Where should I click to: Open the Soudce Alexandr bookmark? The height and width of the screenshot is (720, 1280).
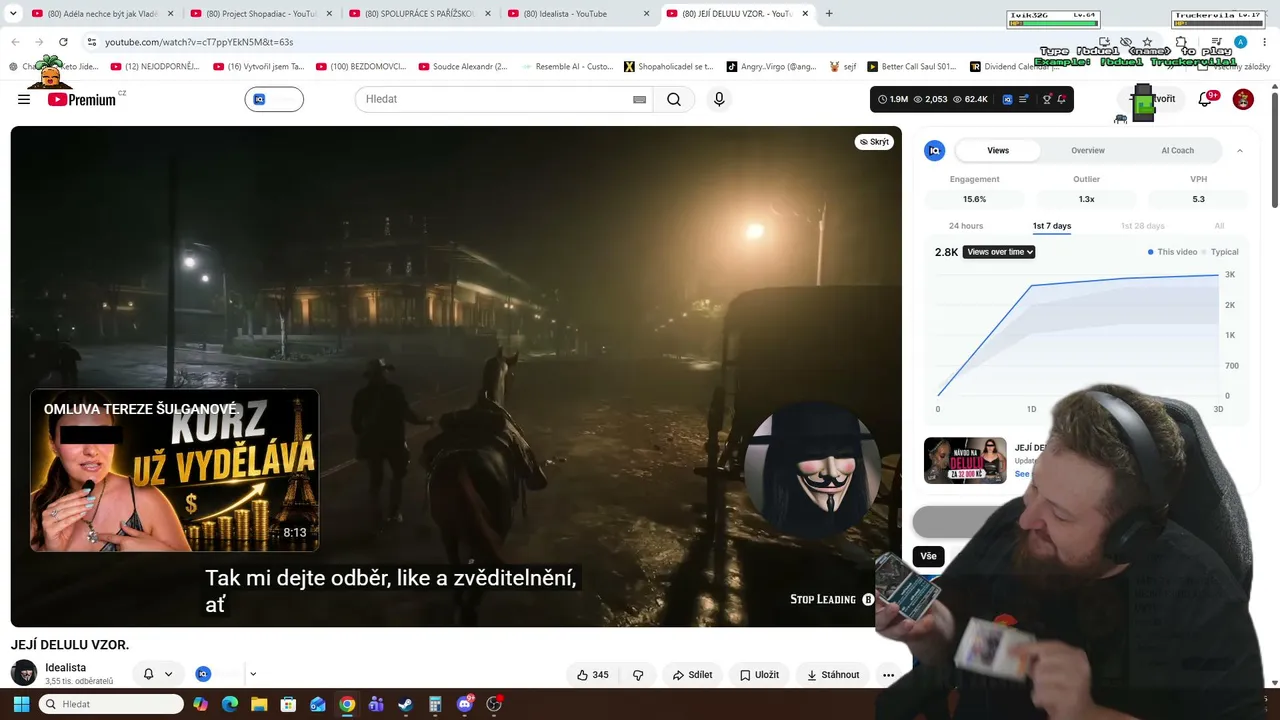pos(463,67)
